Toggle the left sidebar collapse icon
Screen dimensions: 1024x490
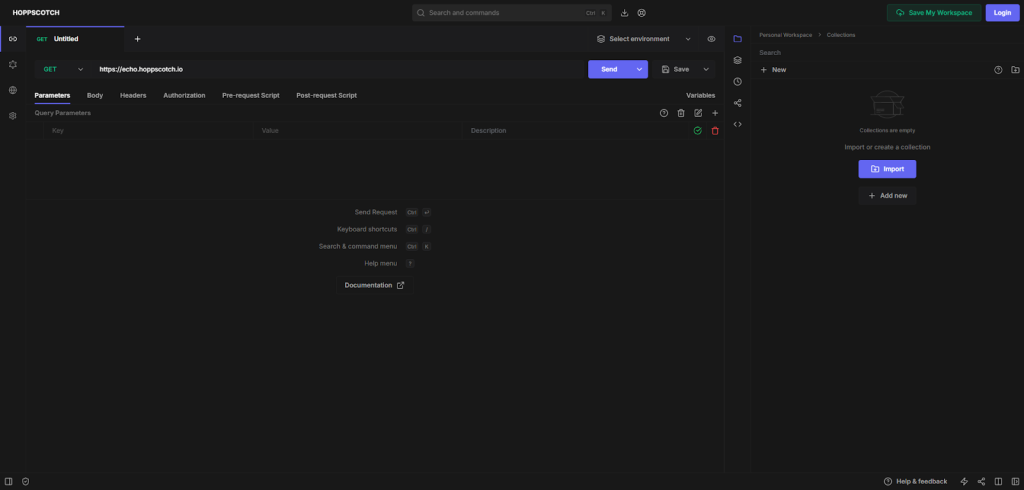9,481
